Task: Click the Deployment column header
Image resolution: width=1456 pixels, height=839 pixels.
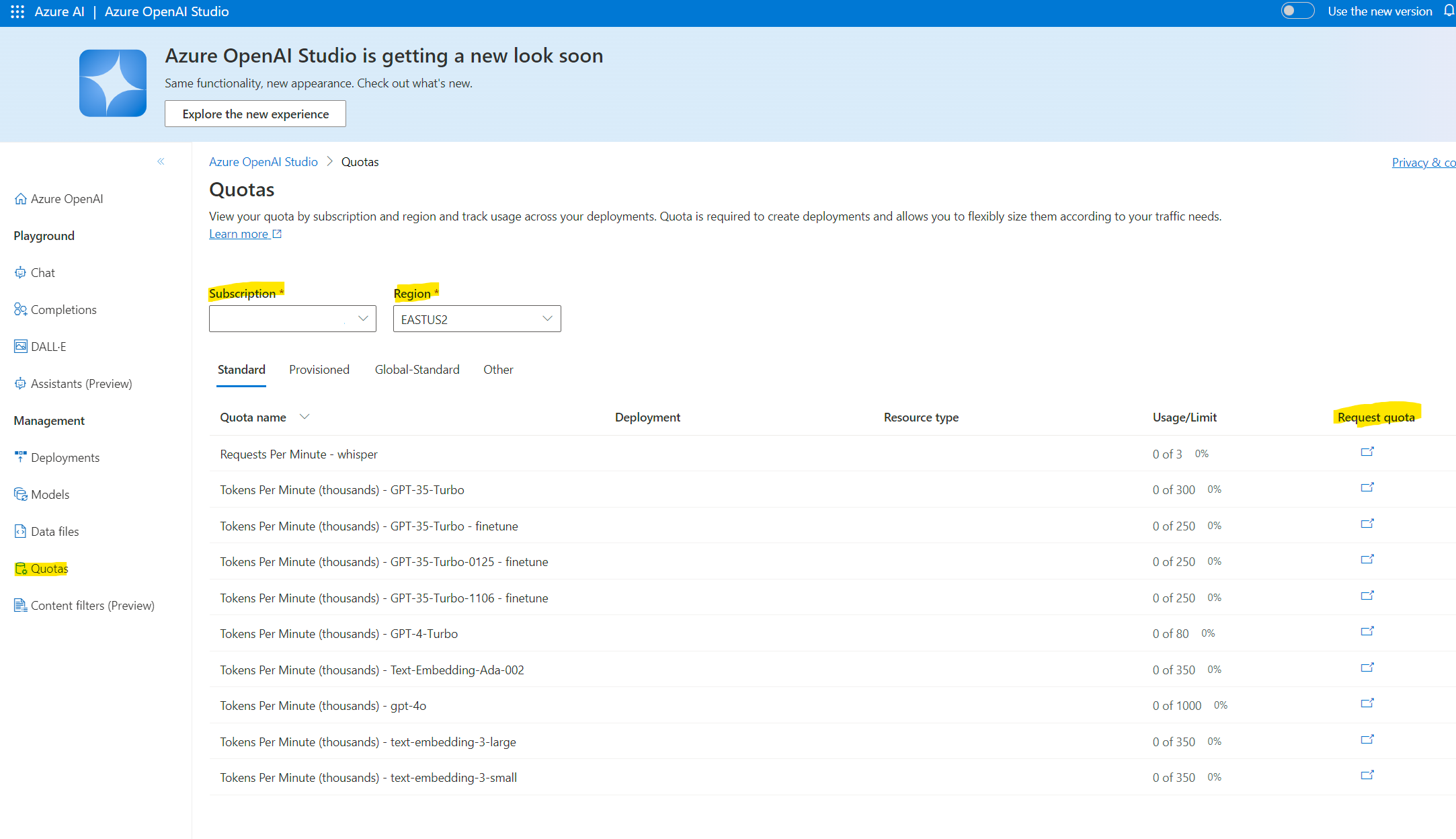Action: (647, 417)
